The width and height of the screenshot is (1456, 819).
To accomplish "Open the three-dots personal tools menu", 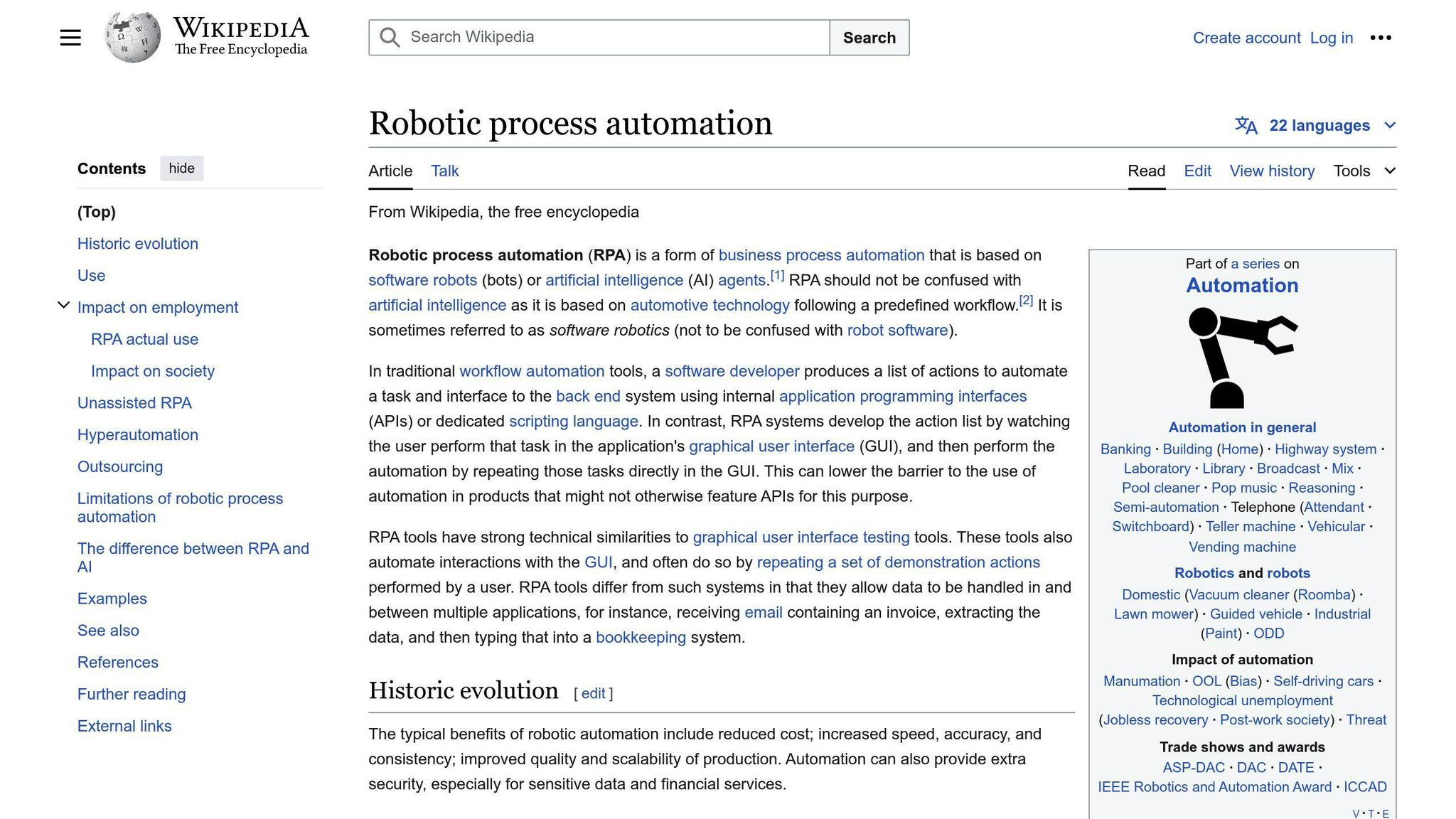I will pos(1380,38).
